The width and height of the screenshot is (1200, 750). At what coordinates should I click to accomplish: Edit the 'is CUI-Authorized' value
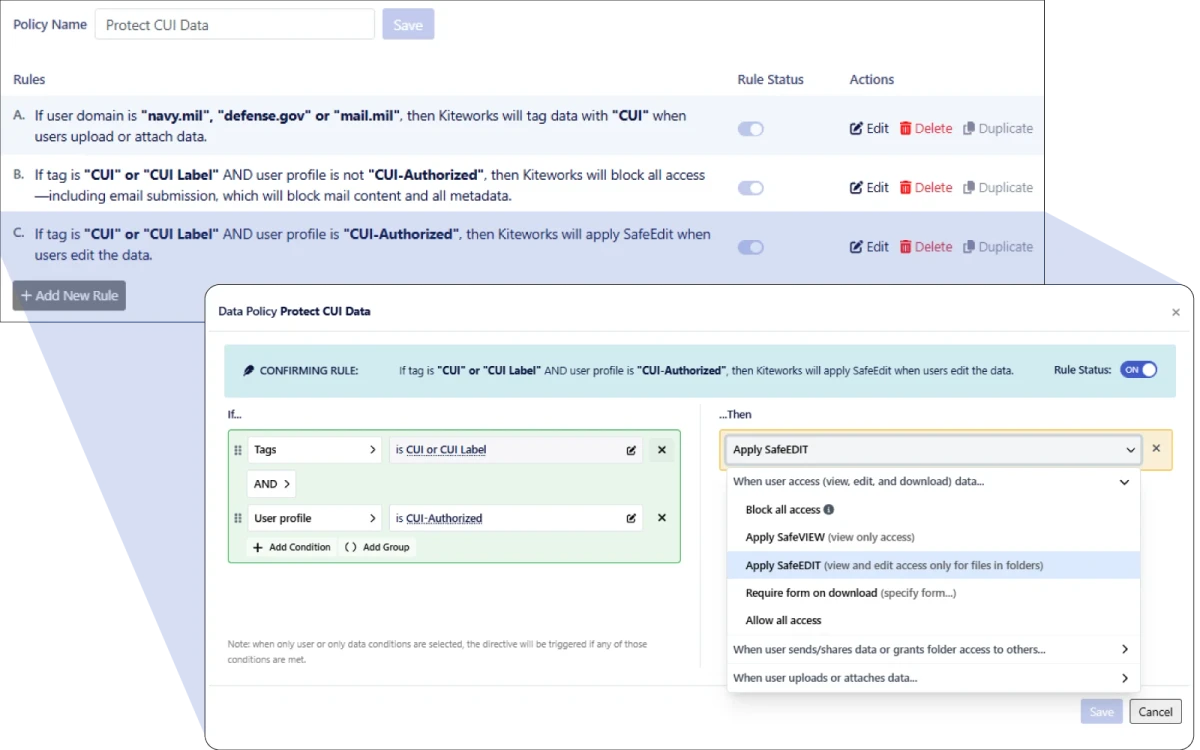point(631,518)
